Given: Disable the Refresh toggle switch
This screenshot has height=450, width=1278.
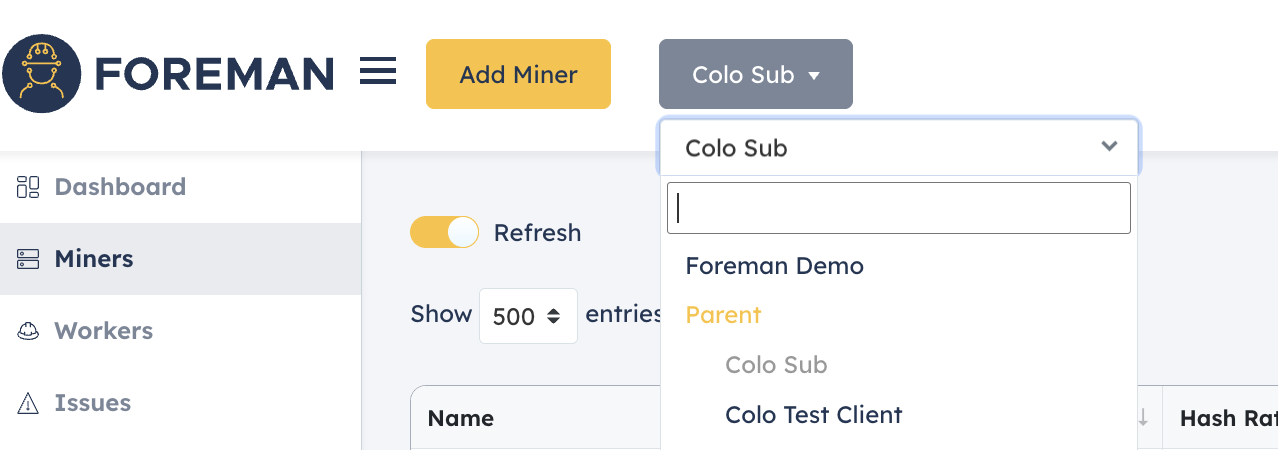Looking at the screenshot, I should (x=445, y=232).
